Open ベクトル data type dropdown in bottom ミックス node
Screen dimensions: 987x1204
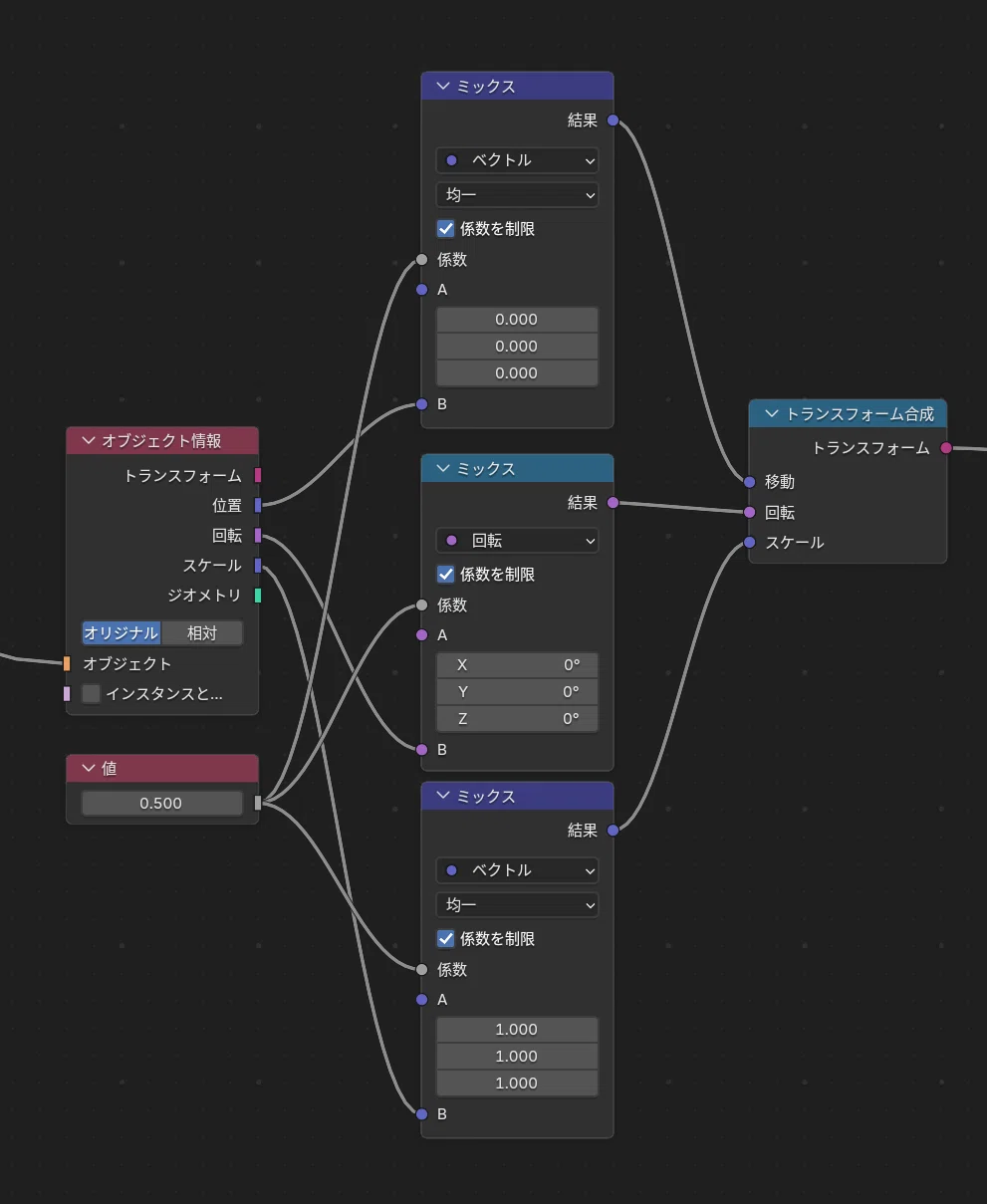[517, 870]
